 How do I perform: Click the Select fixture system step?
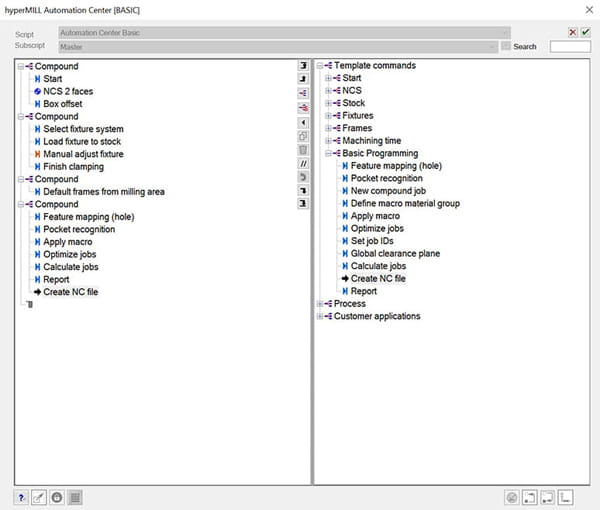click(83, 129)
